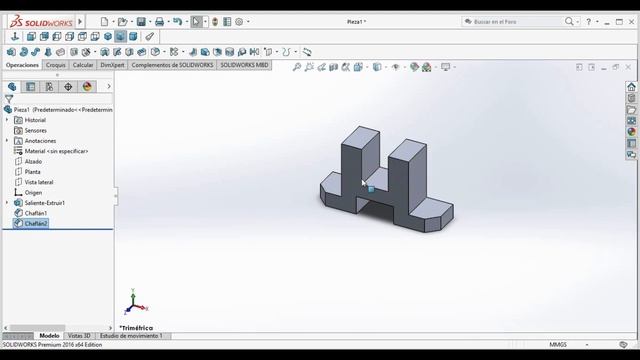Click the Rebuild traffic light icon
This screenshot has height=360, width=640.
[x=215, y=22]
